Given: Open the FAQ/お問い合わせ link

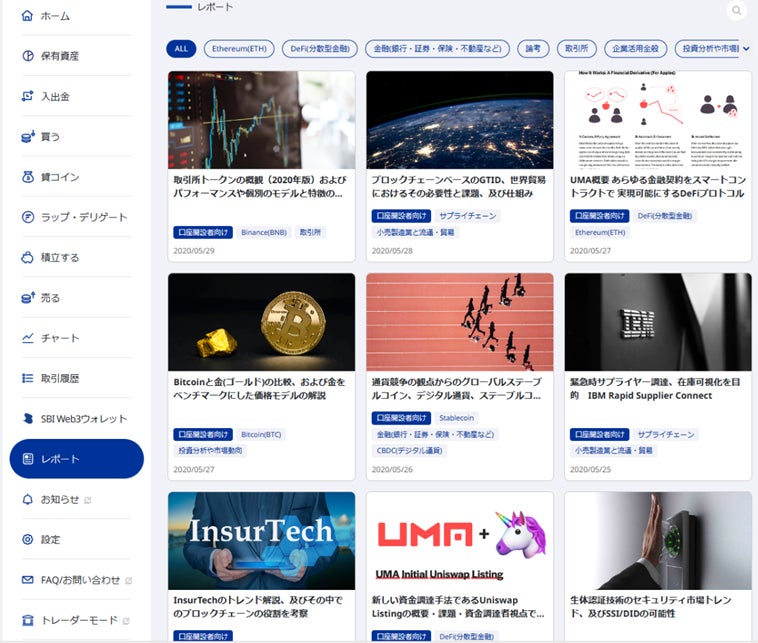Looking at the screenshot, I should 76,580.
